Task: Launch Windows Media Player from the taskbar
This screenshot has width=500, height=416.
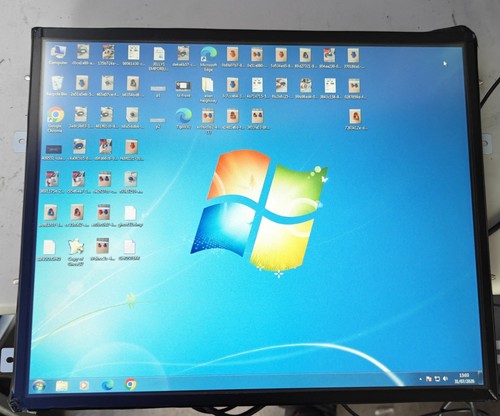Action: pos(84,385)
